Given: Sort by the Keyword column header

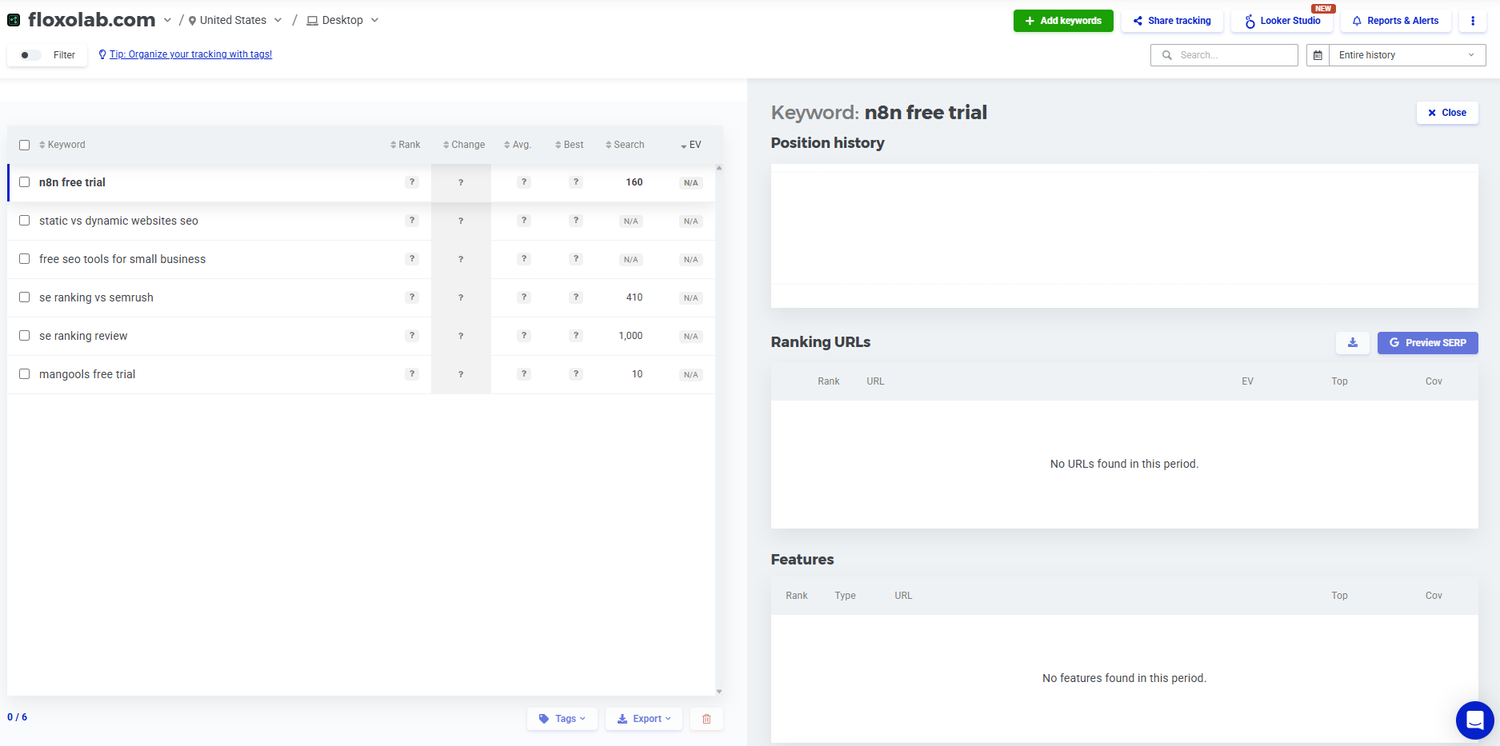Looking at the screenshot, I should [x=62, y=145].
